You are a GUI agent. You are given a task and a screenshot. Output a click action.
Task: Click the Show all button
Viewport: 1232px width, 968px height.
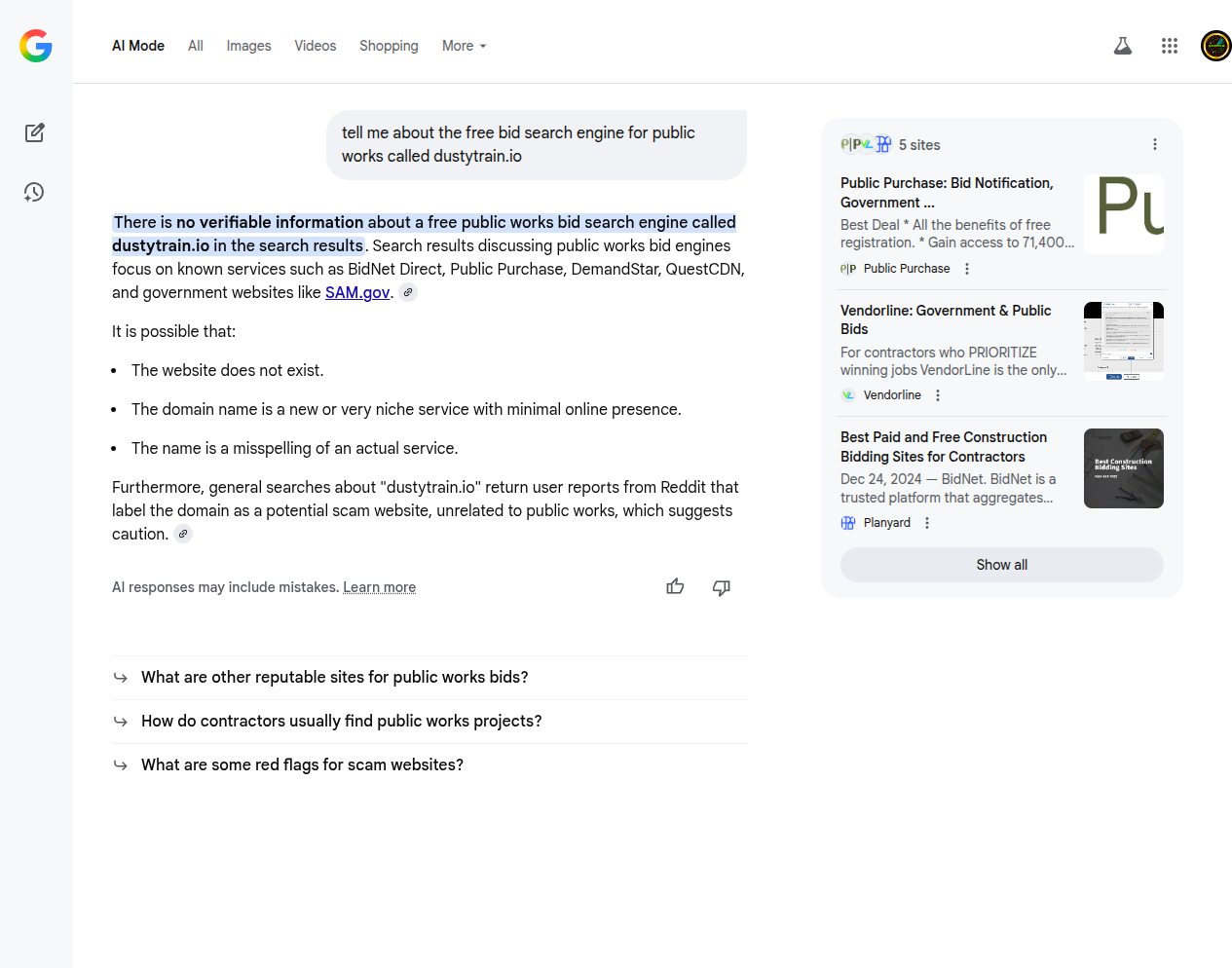click(x=1001, y=565)
